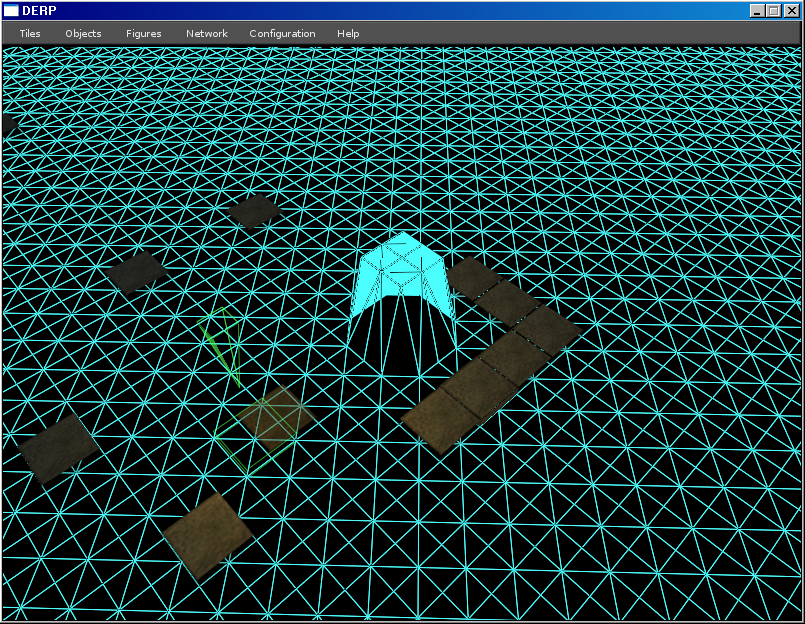Maximize the DERP window
This screenshot has height=624, width=805.
774,11
